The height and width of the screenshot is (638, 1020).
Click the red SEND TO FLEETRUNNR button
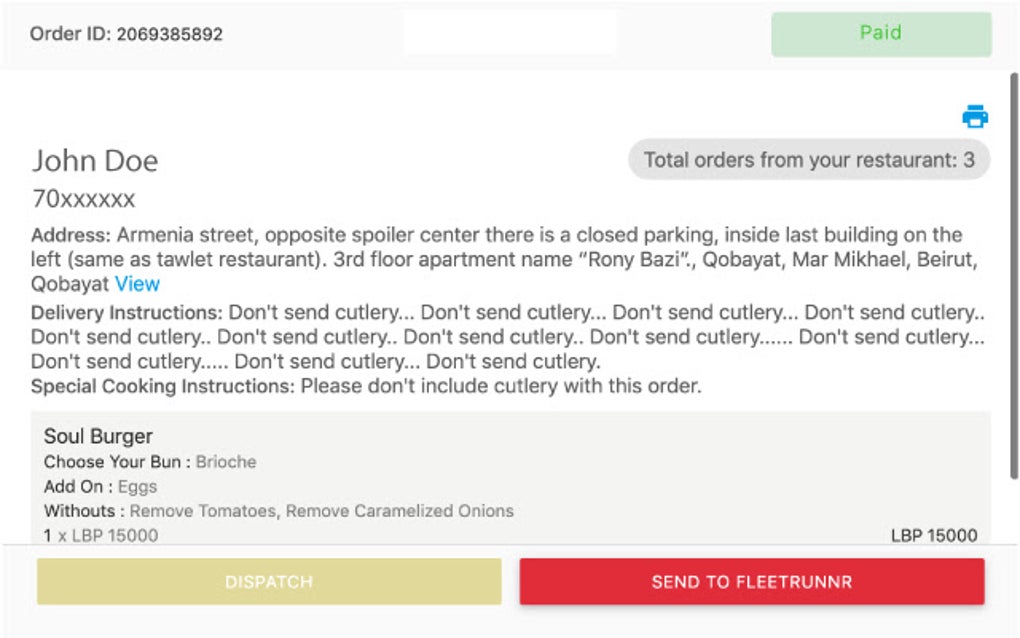(x=751, y=582)
